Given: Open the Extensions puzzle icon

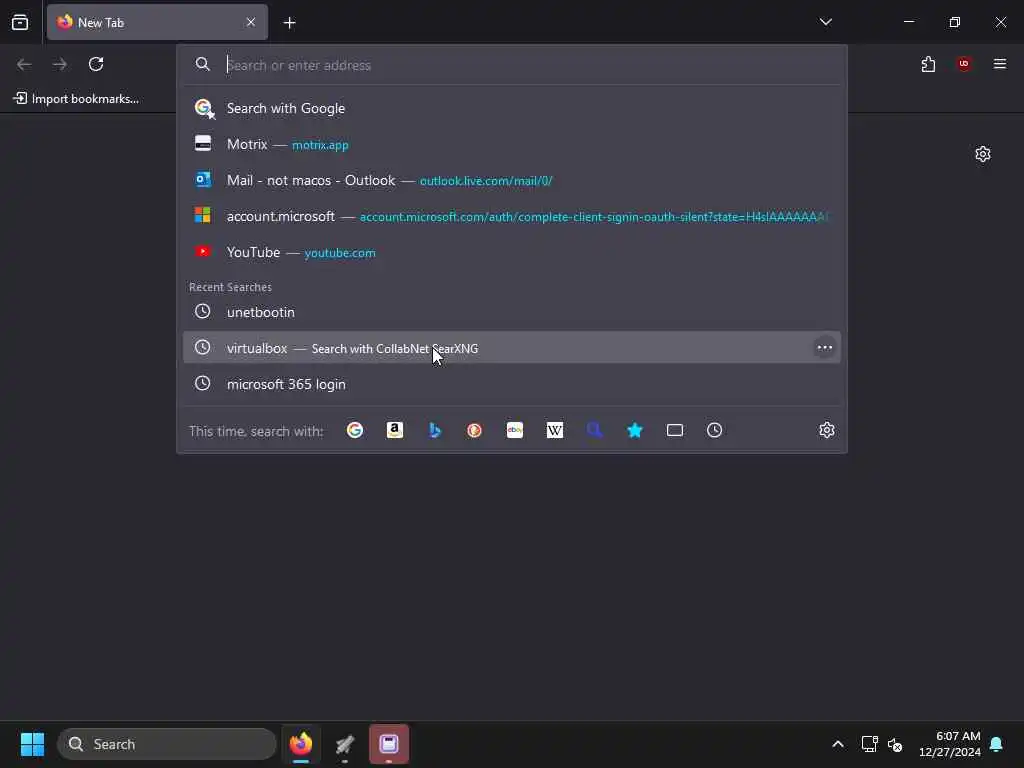Looking at the screenshot, I should coord(928,64).
